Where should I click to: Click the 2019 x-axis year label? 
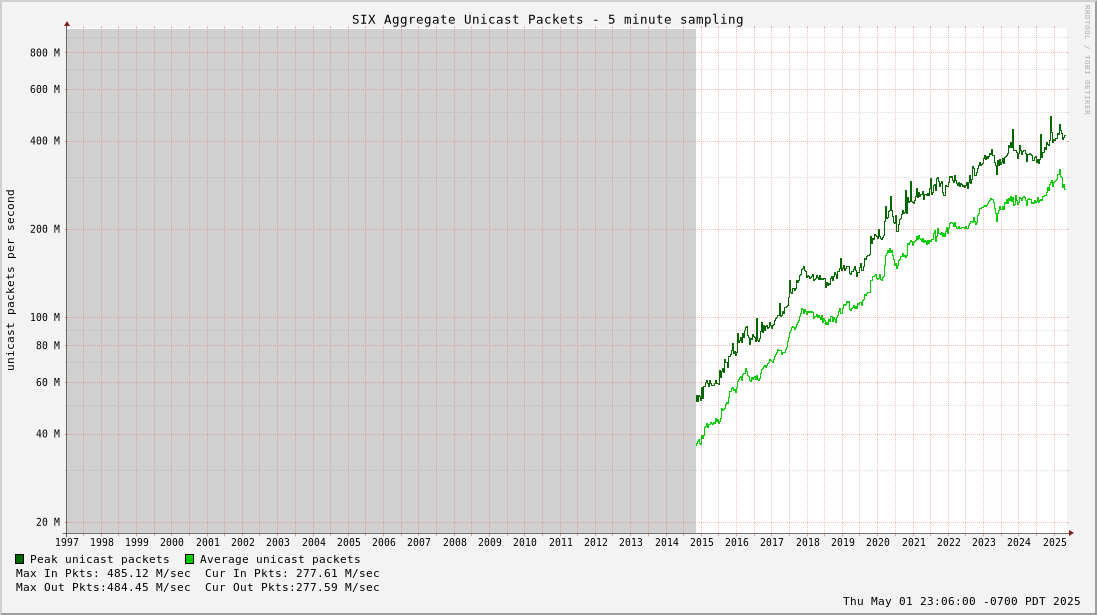pos(842,542)
